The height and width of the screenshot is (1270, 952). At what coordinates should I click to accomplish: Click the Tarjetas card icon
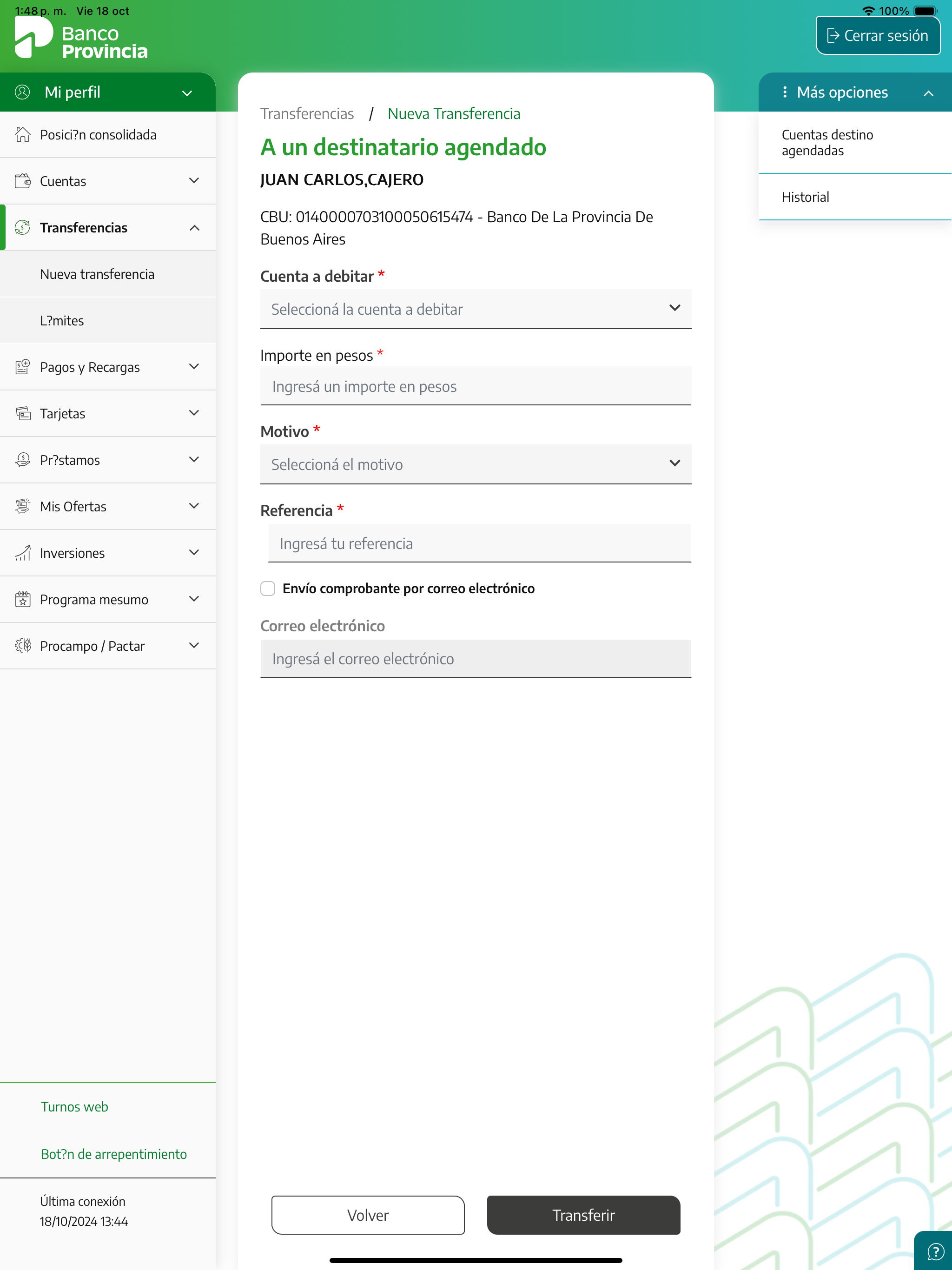pyautogui.click(x=22, y=413)
